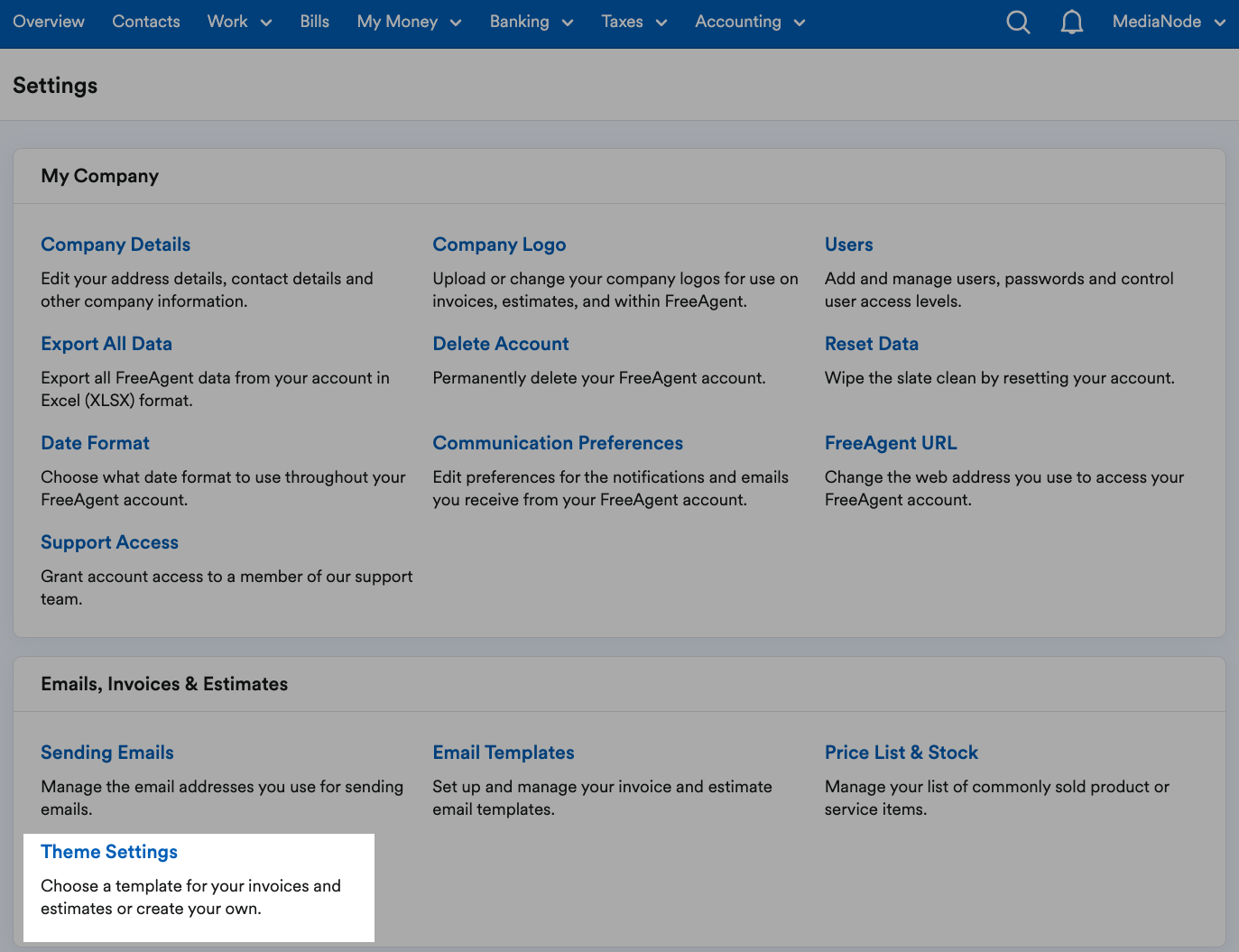
Task: Click the search magnifier icon
Action: point(1018,22)
